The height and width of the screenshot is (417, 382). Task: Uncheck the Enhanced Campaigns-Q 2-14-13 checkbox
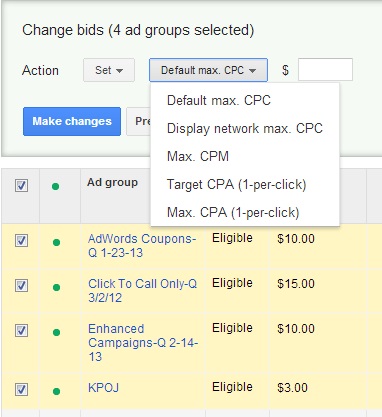click(22, 330)
